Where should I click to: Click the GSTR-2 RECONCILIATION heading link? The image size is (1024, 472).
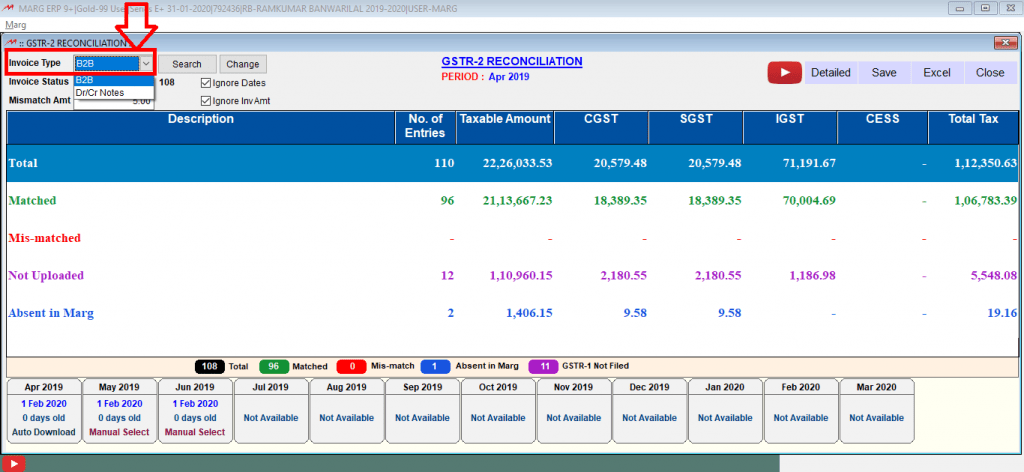click(x=512, y=61)
